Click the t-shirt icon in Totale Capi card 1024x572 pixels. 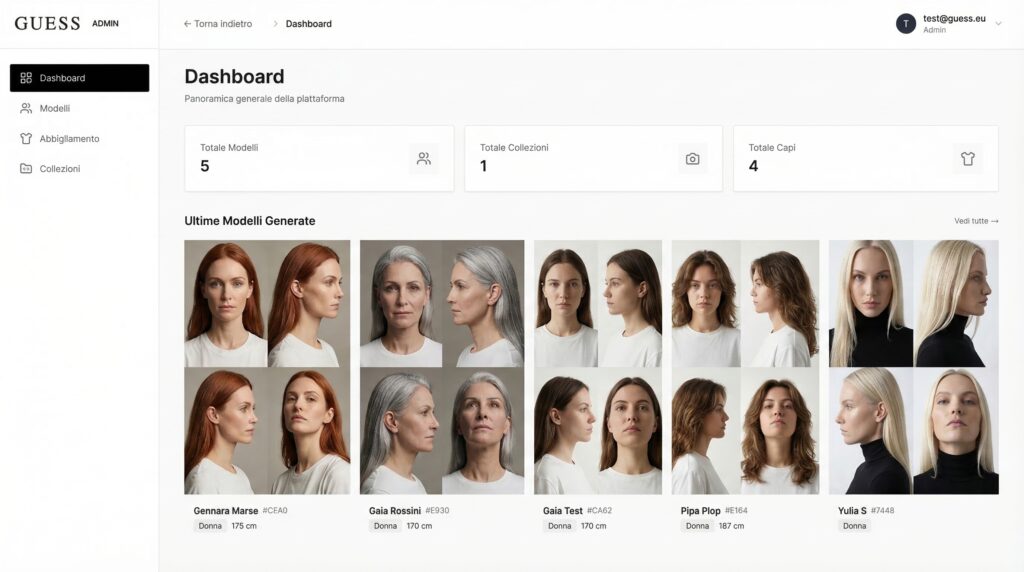tap(967, 158)
